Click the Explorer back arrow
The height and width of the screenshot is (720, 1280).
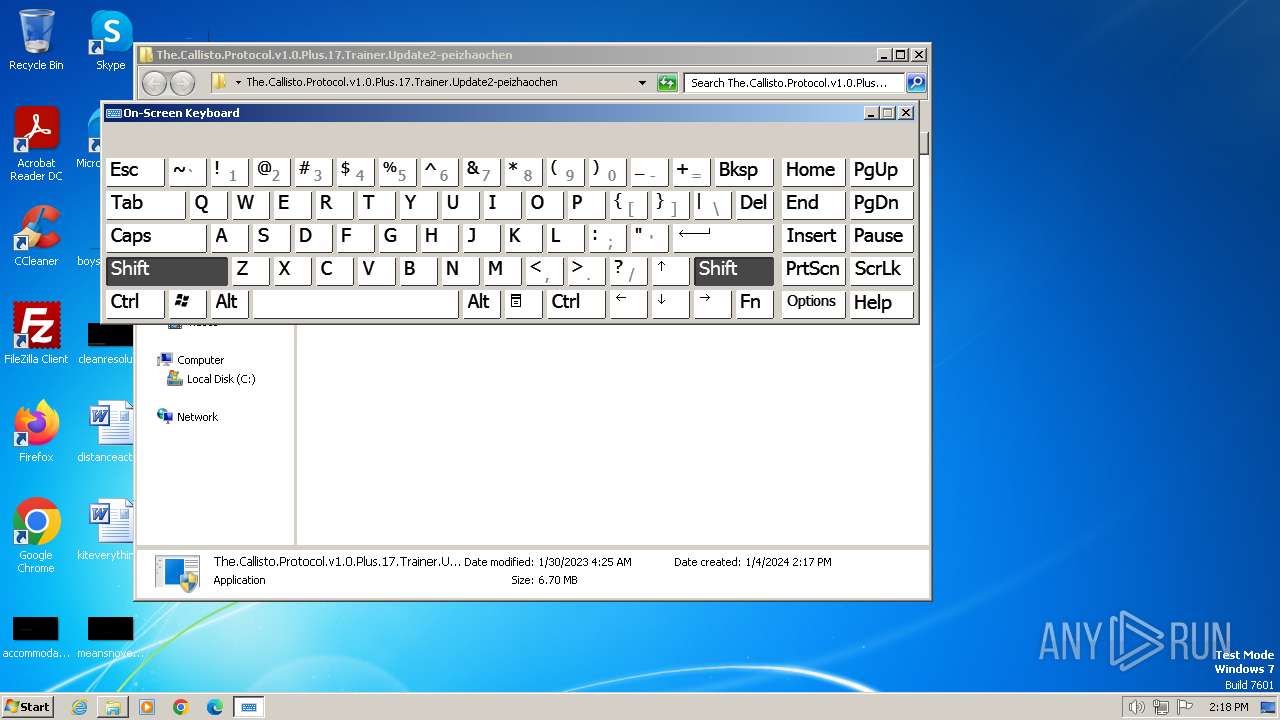coord(154,83)
